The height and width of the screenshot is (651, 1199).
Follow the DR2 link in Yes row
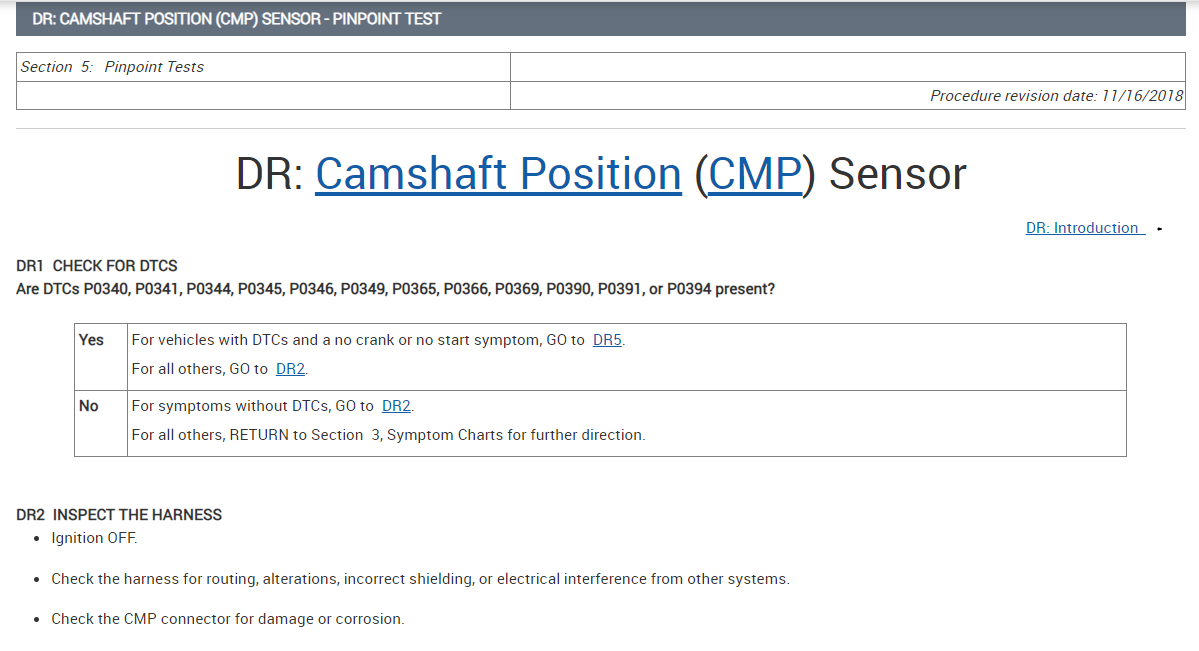click(x=290, y=369)
